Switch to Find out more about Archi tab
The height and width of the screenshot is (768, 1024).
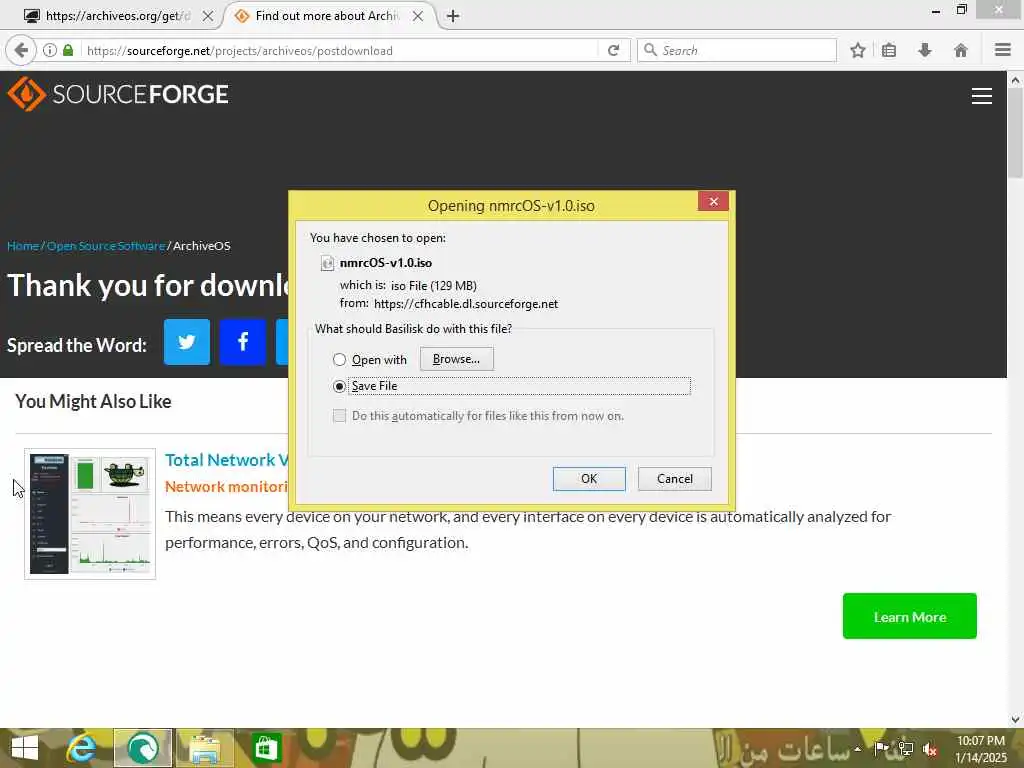(327, 16)
